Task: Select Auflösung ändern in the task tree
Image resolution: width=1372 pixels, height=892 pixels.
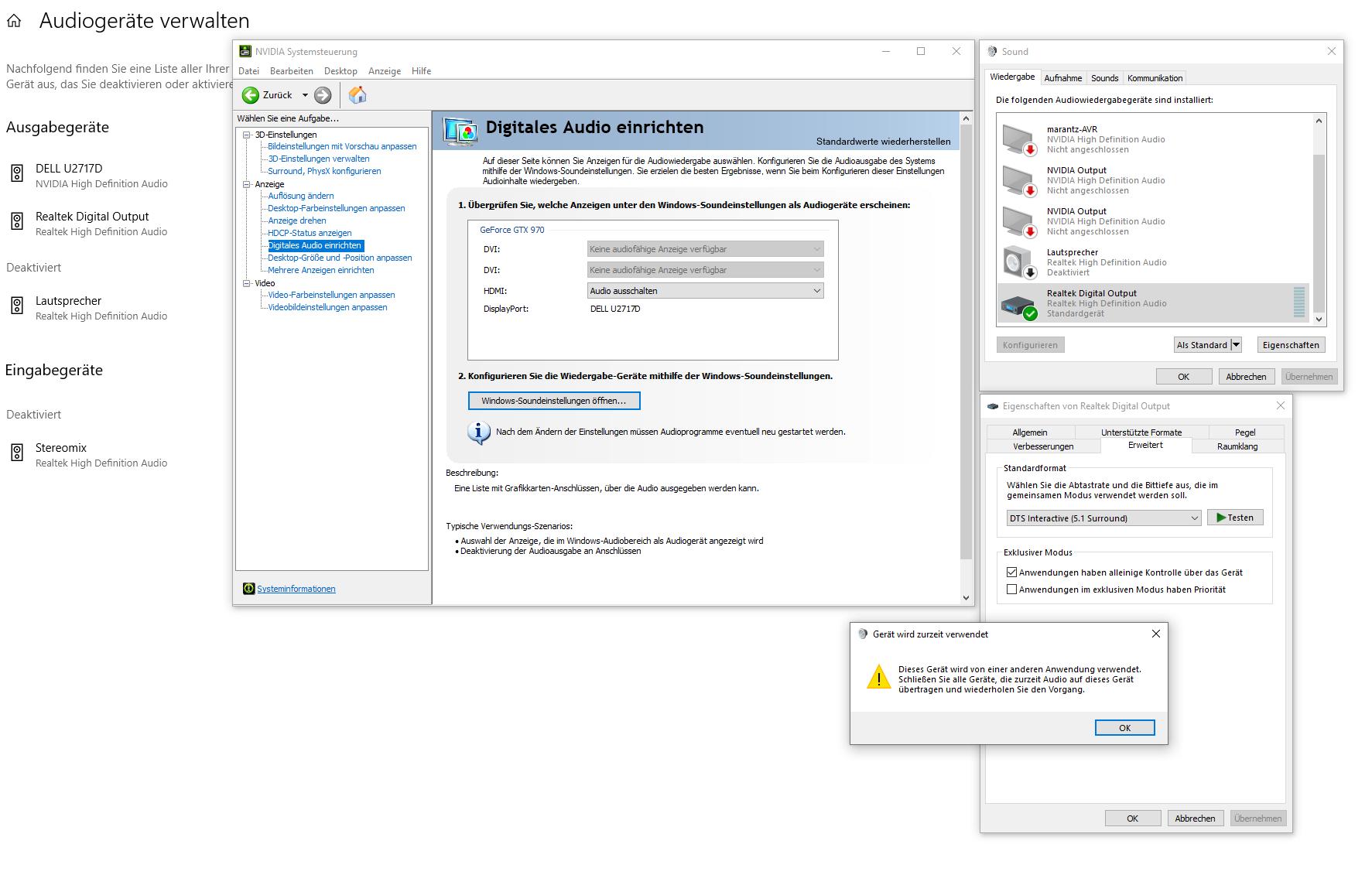Action: click(x=301, y=196)
